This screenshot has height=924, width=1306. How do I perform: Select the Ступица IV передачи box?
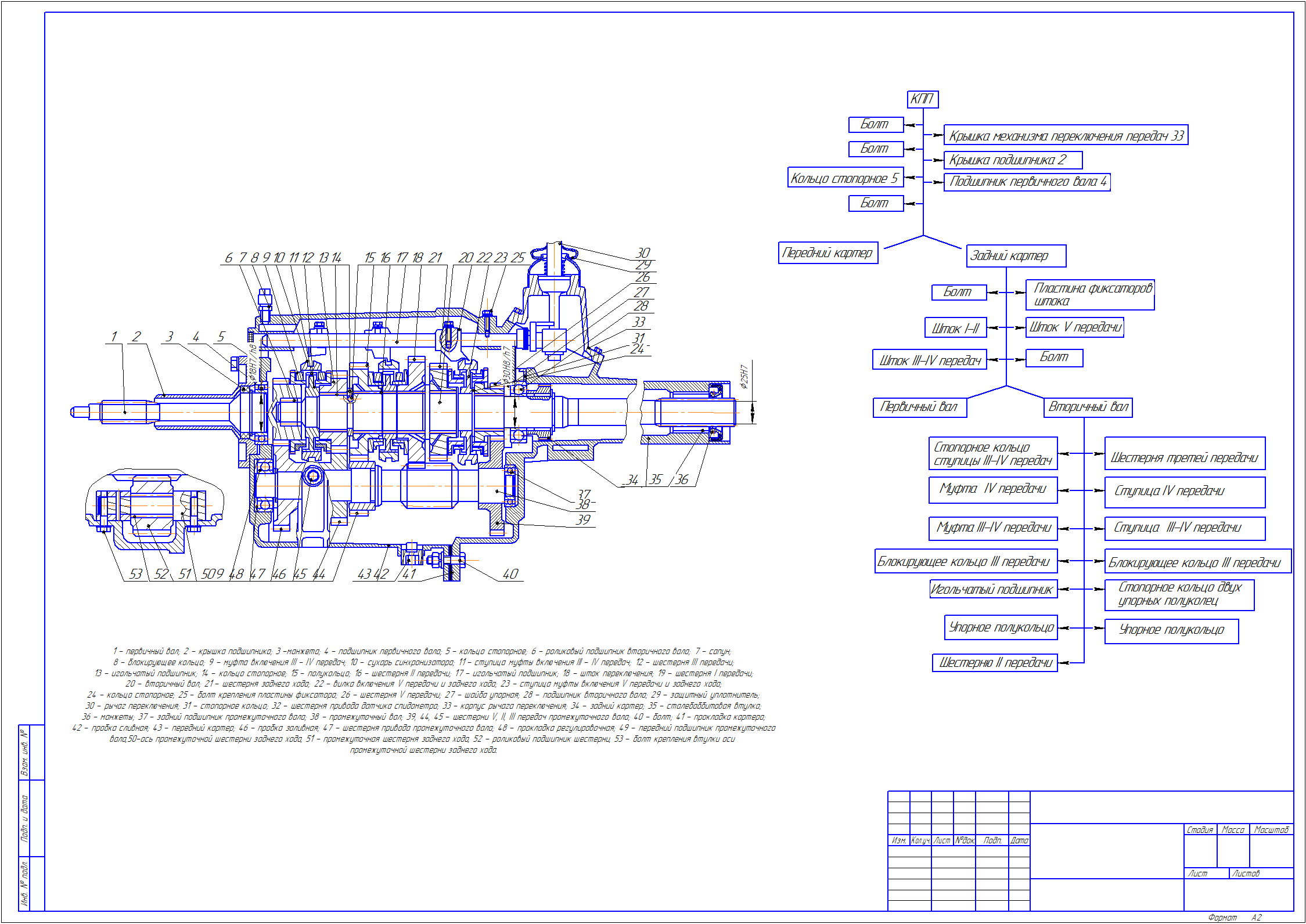(x=1184, y=492)
